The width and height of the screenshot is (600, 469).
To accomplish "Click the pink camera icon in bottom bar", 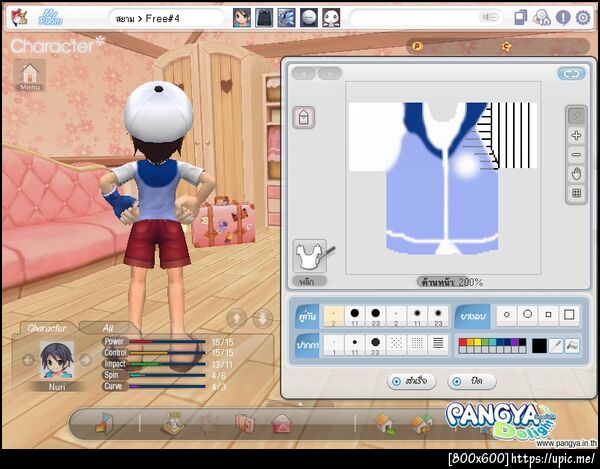I will coord(245,424).
